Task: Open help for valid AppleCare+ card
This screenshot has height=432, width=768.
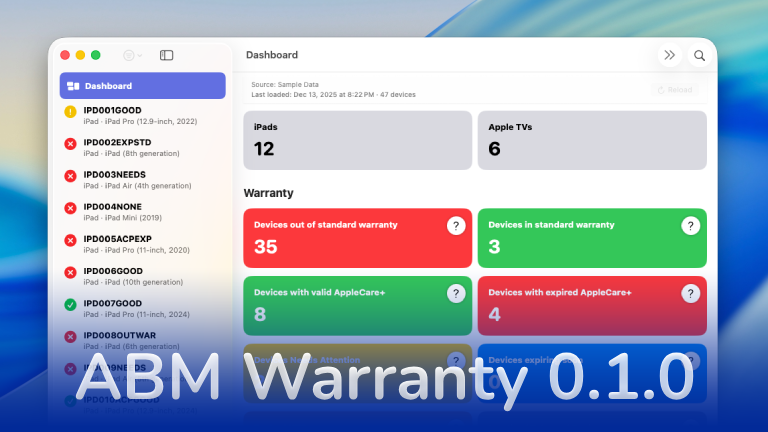Action: [x=456, y=294]
